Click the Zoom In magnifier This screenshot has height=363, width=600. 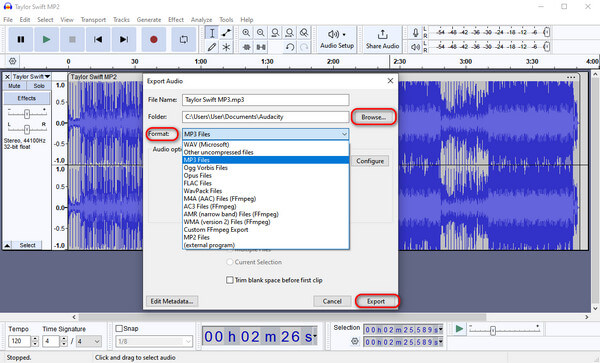click(246, 33)
